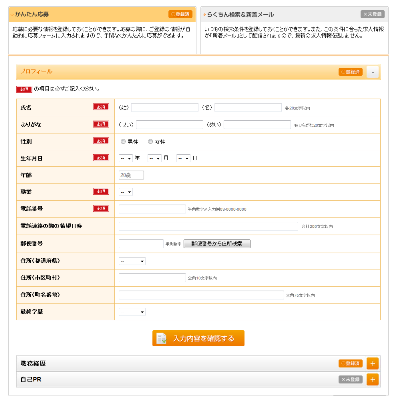This screenshot has height=396, width=396.
Task: Click the street (町名番地) address input field
Action: pyautogui.click(x=201, y=295)
